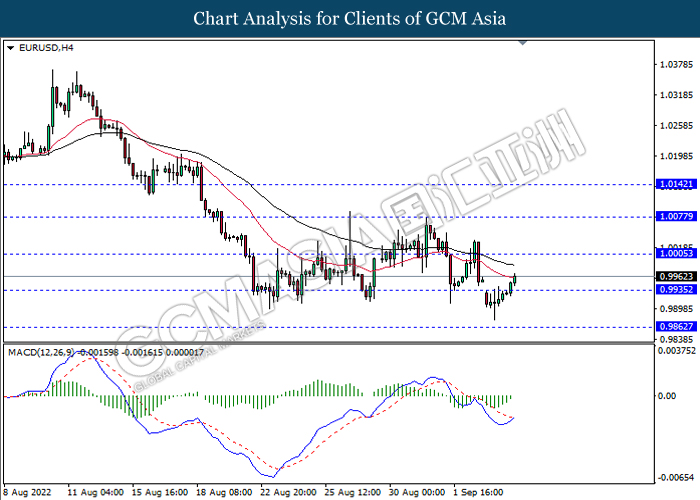Click the 1.02585 price axis value
Viewport: 700px width, 500px height.
[x=676, y=125]
